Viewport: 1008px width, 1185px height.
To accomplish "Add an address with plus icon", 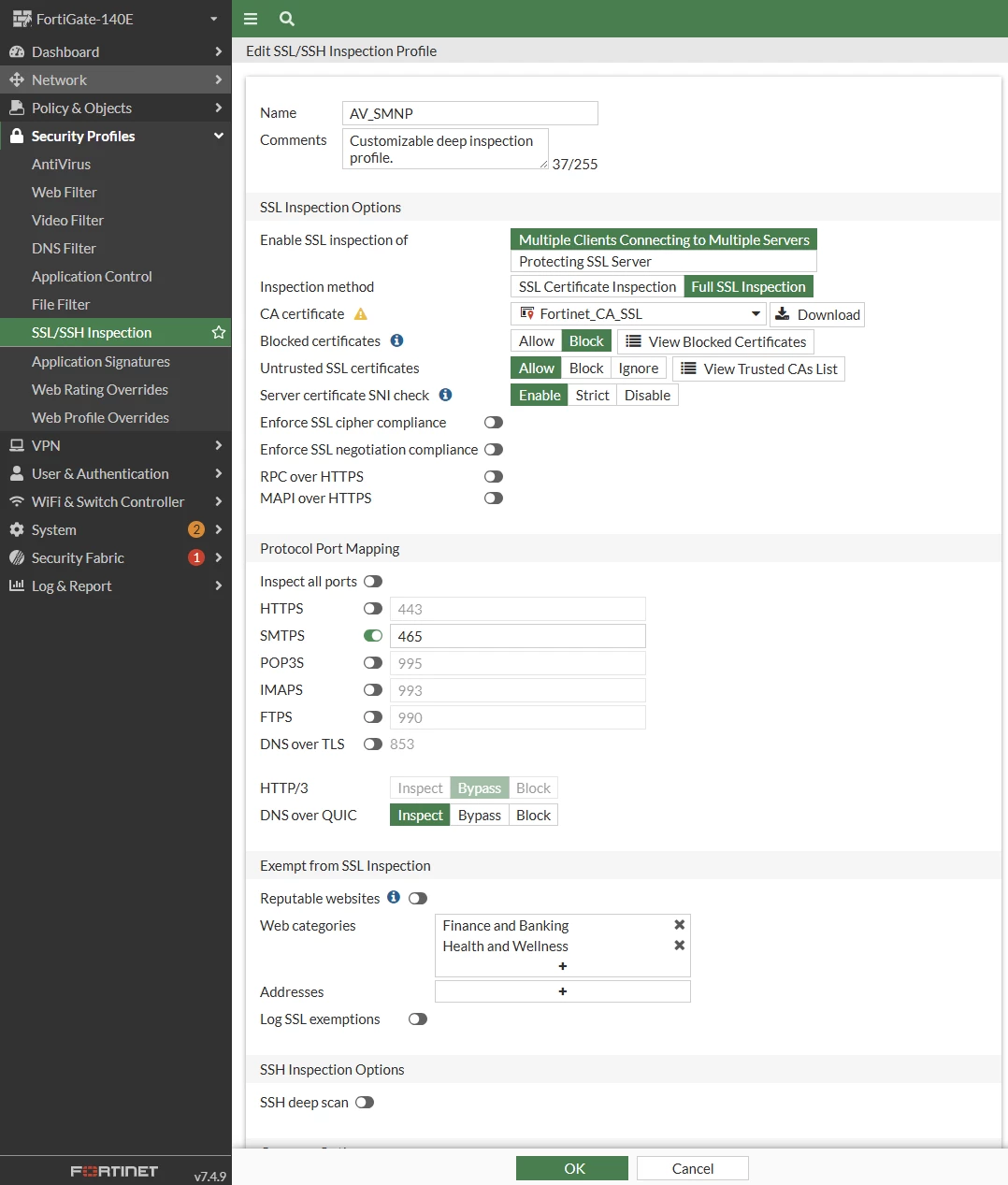I will (563, 991).
